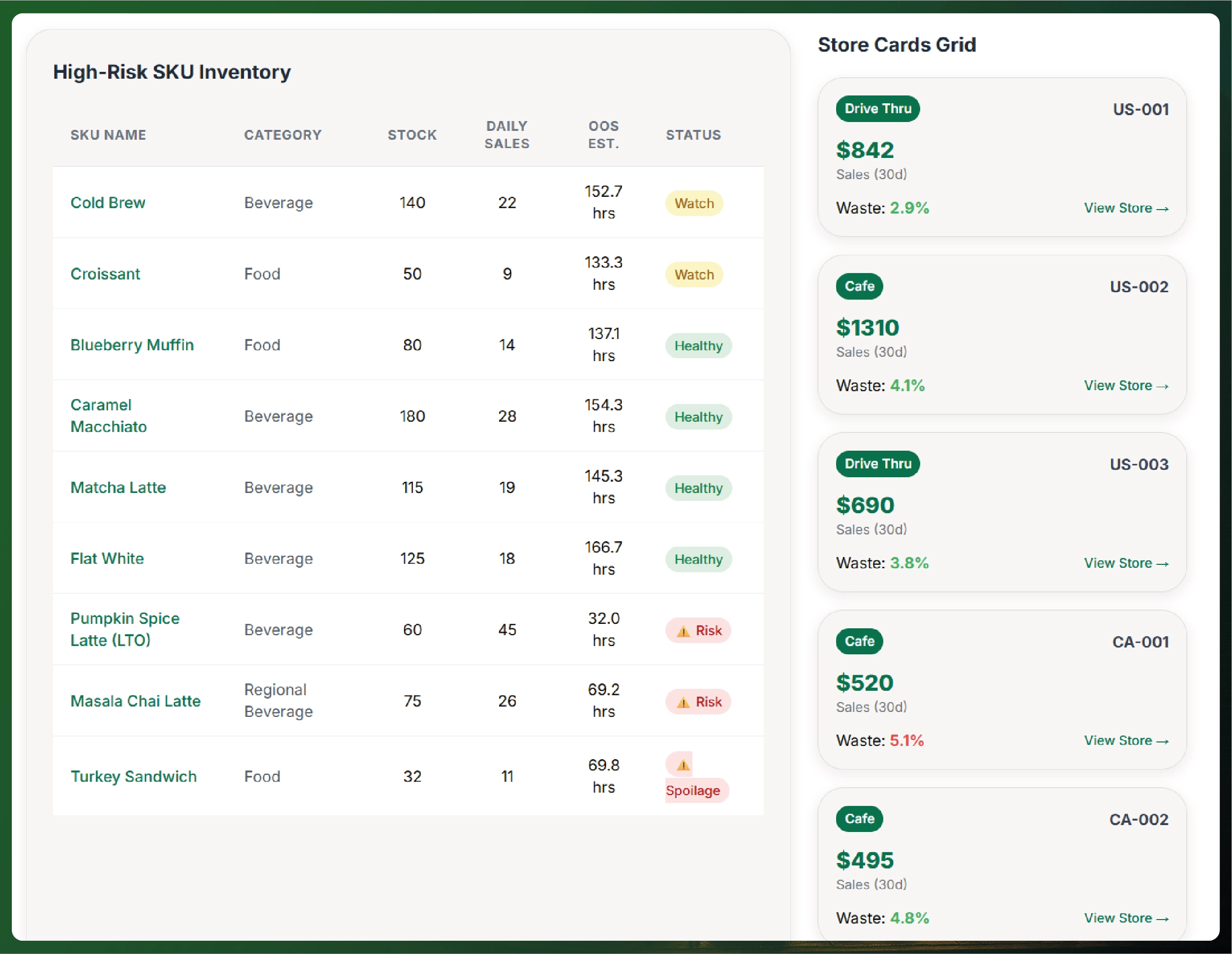Click the Turkey Sandwich spoilage warning icon
This screenshot has height=954, width=1232.
click(x=683, y=765)
